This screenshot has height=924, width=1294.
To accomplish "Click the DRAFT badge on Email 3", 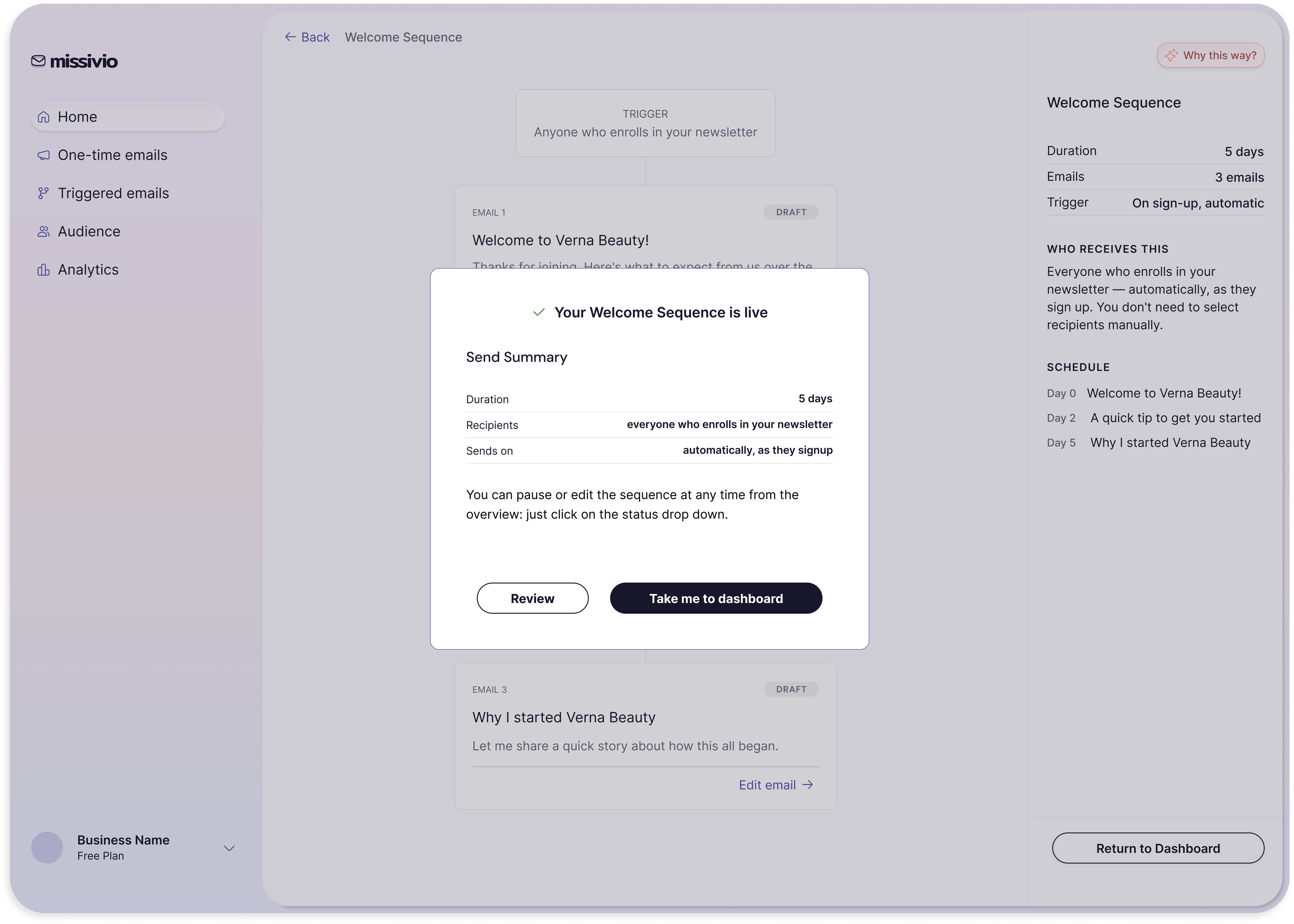I will click(791, 689).
